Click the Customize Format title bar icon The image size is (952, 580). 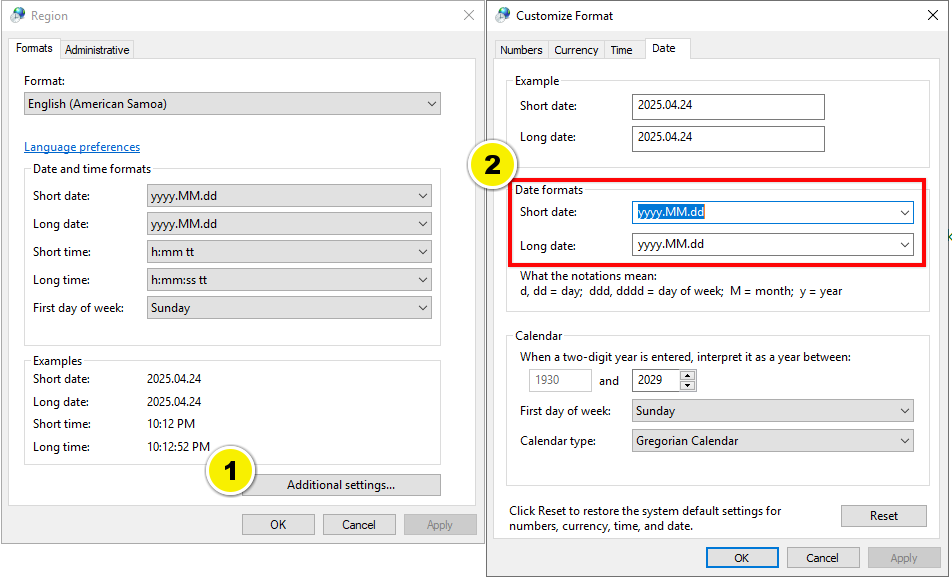(x=502, y=16)
